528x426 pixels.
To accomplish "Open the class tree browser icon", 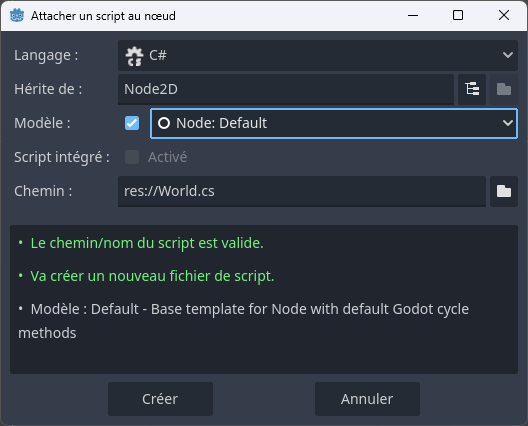I will point(472,89).
